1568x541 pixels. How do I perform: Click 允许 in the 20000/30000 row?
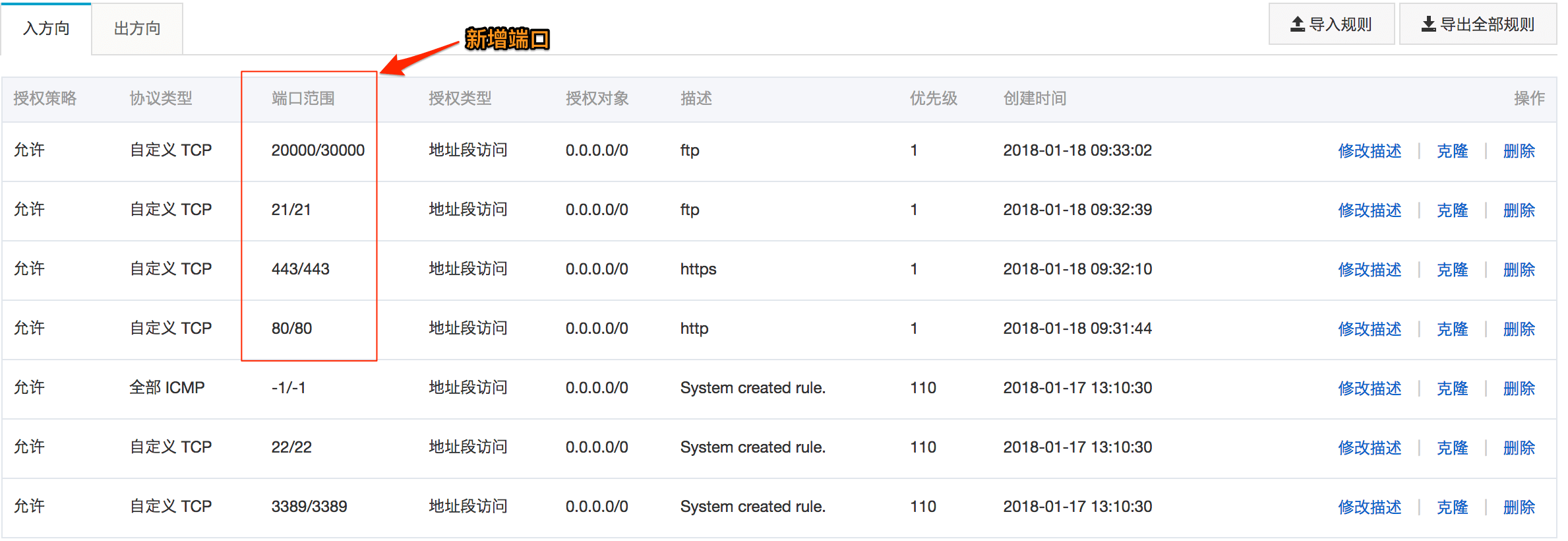point(29,150)
